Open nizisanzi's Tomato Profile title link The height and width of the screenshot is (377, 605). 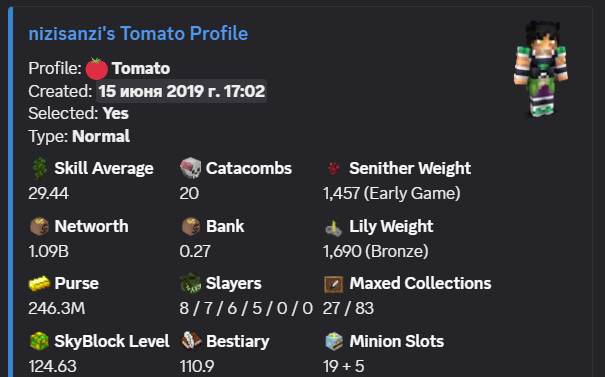pos(138,34)
